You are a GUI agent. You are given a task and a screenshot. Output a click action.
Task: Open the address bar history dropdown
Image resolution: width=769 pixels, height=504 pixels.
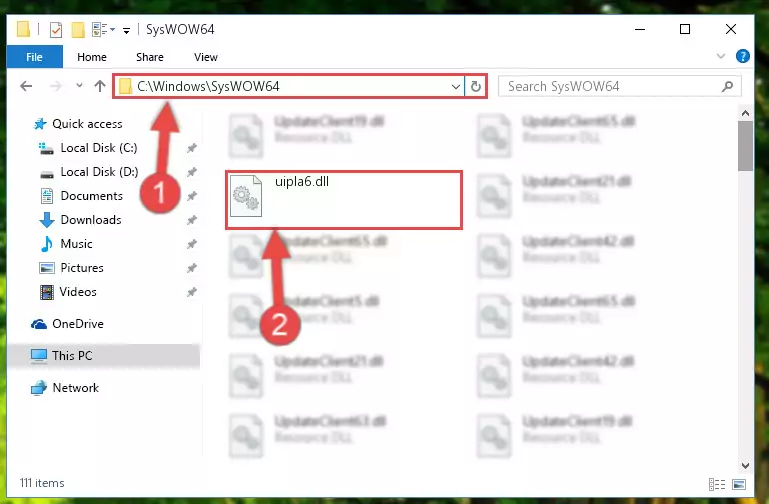(x=456, y=87)
